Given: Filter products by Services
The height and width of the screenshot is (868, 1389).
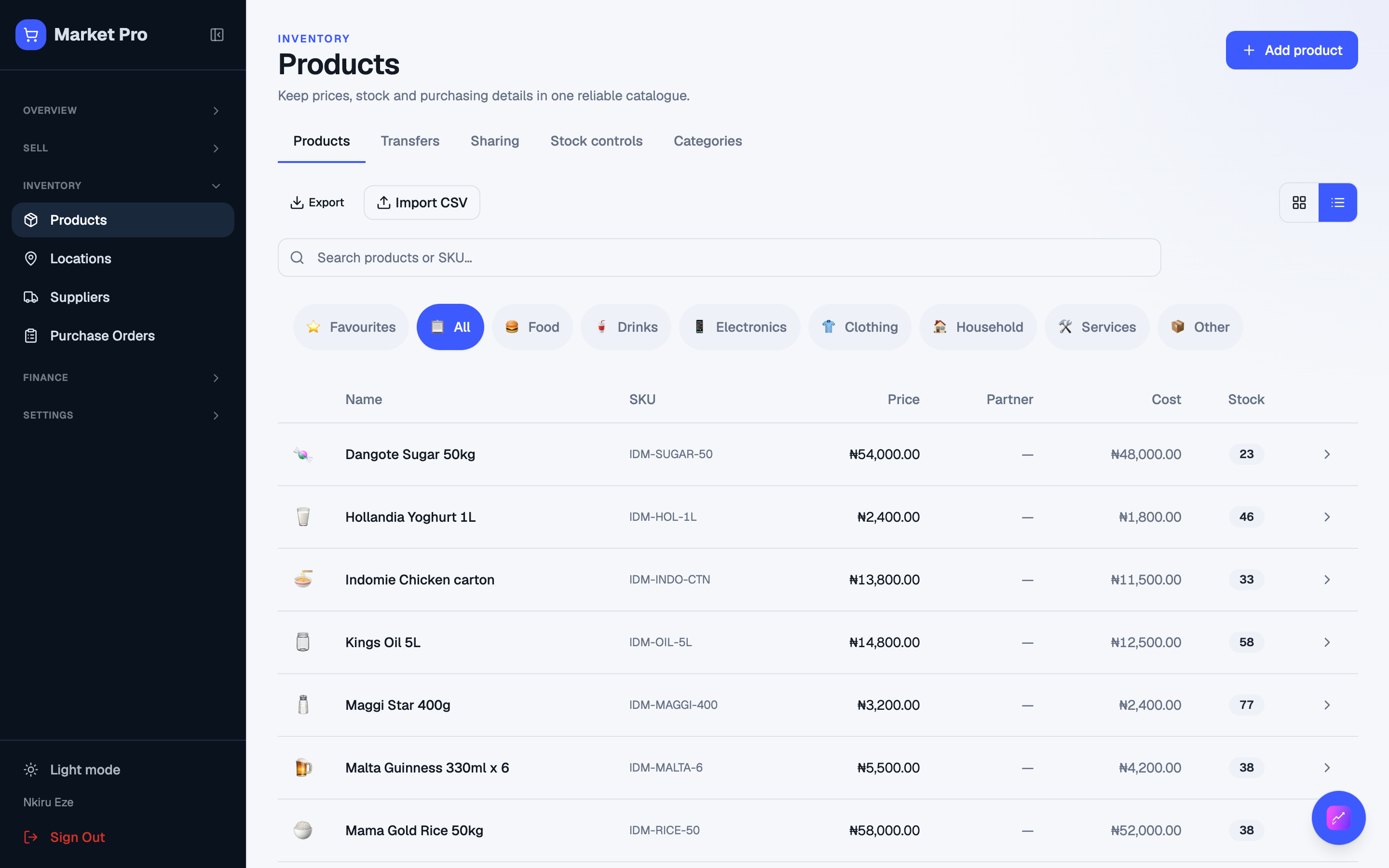Looking at the screenshot, I should pyautogui.click(x=1097, y=326).
